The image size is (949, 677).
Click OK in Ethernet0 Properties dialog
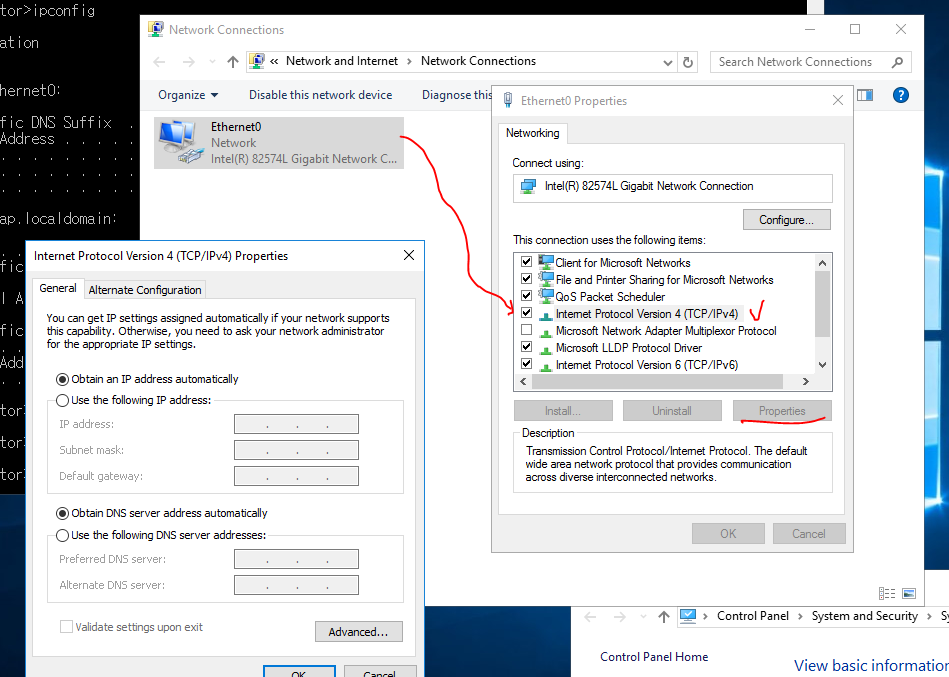(x=728, y=534)
